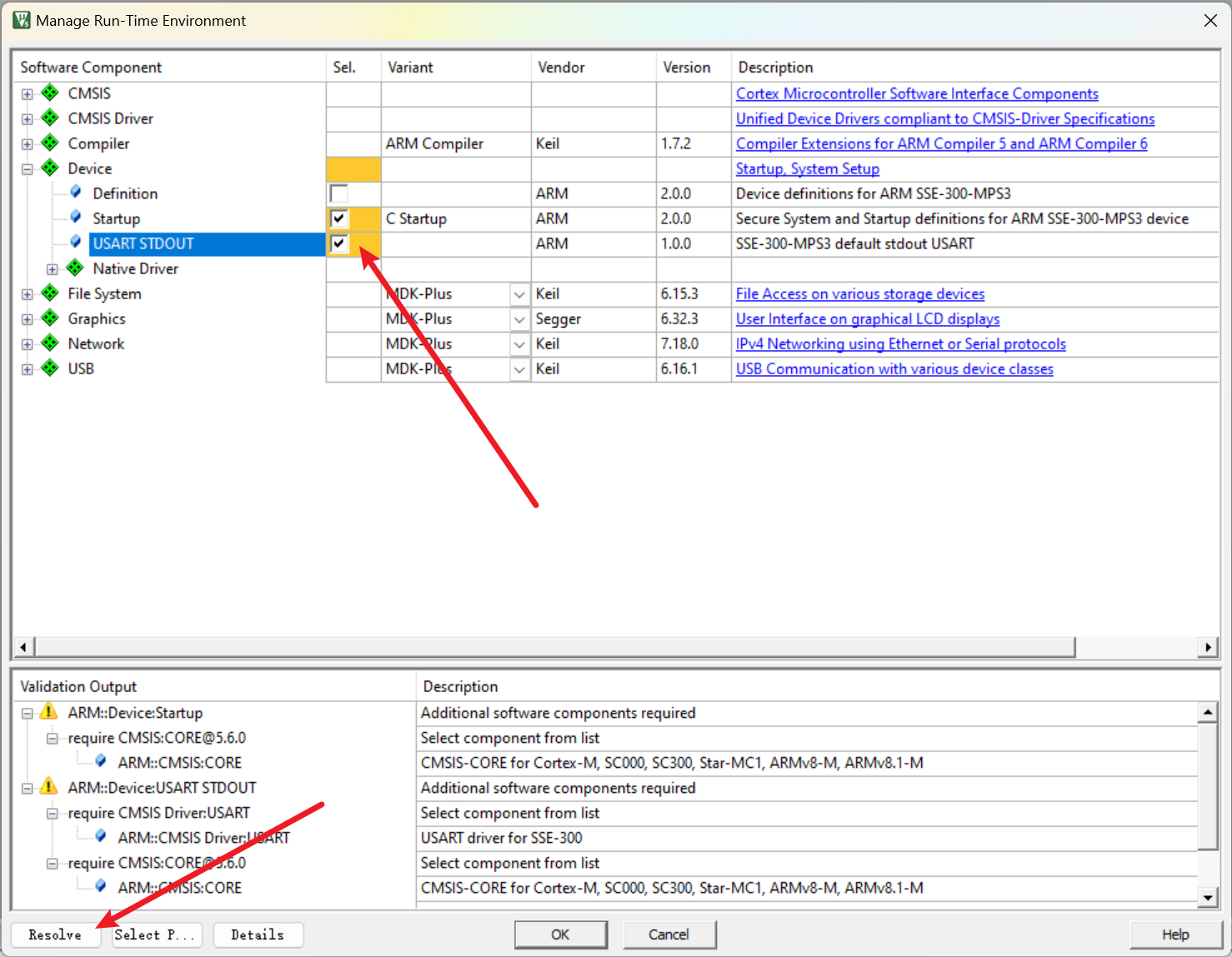Open USB Communication with device classes link

point(894,368)
